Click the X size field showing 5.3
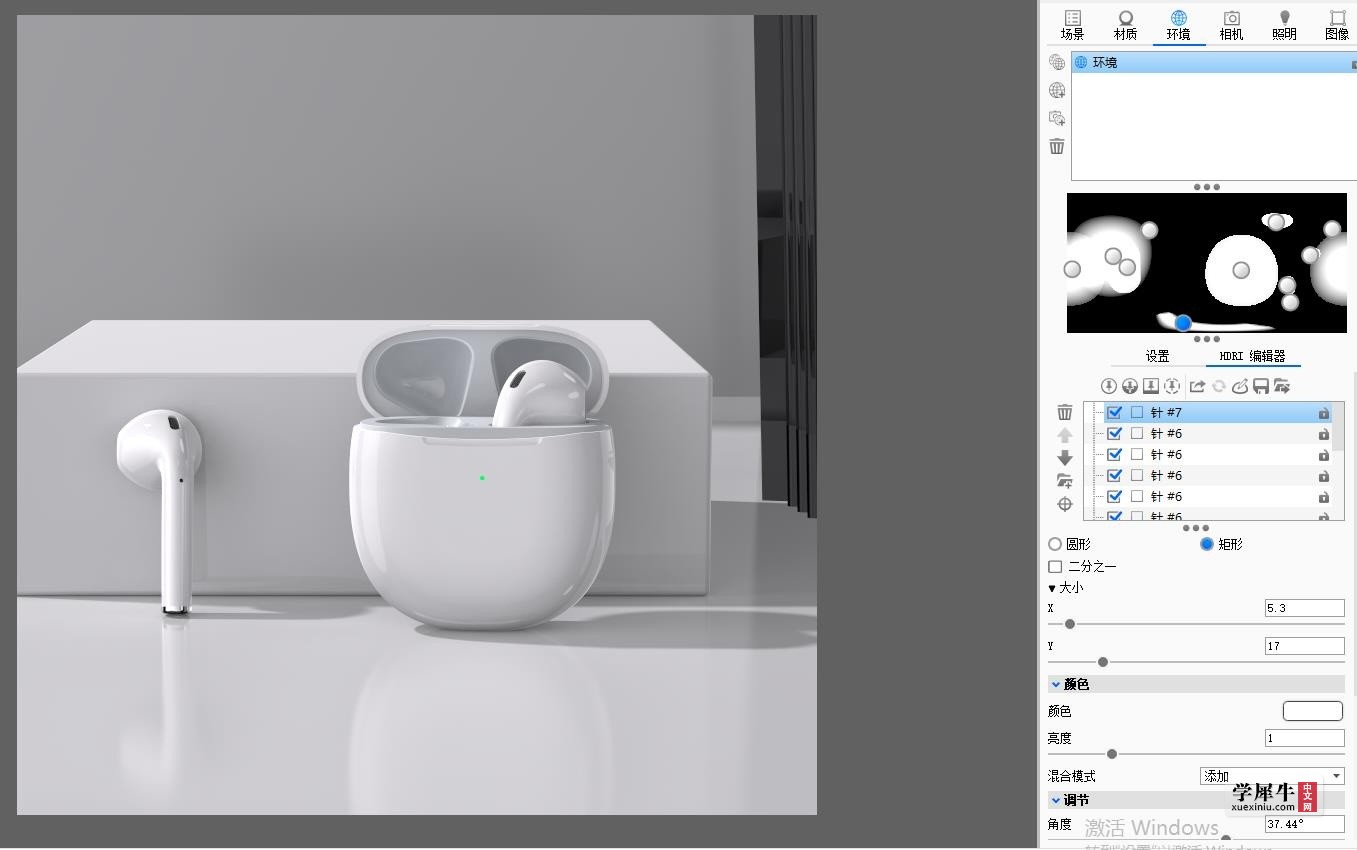Viewport: 1357px width, 850px height. 1304,608
